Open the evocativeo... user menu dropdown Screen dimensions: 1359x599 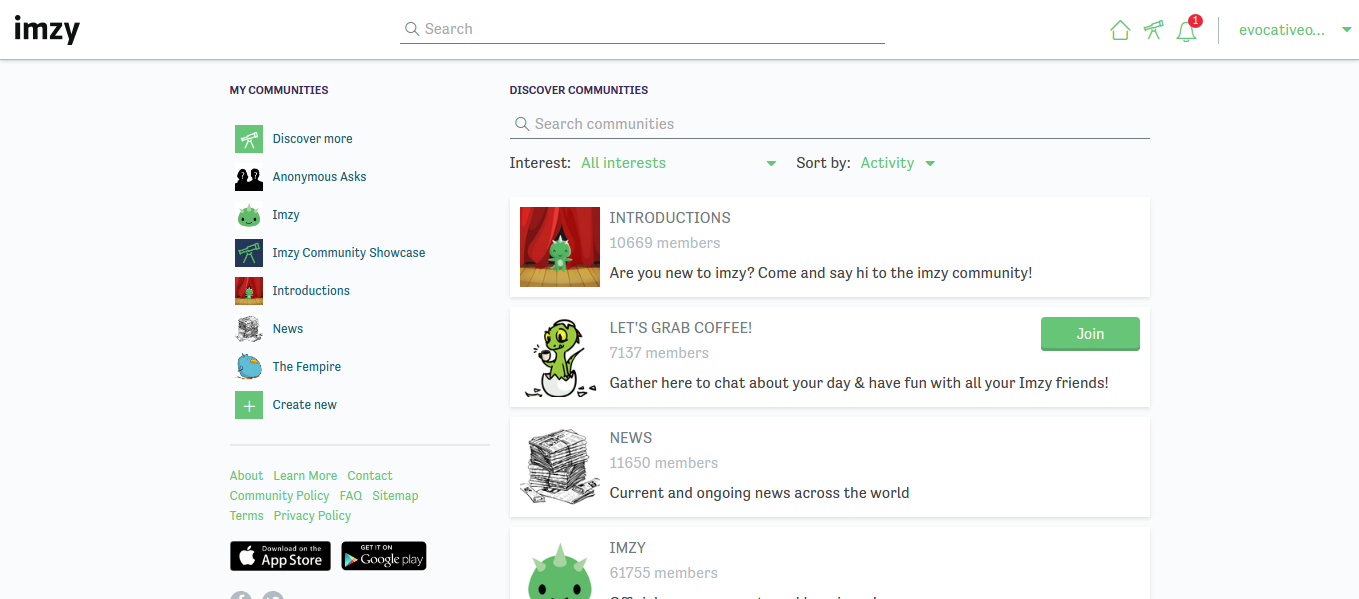coord(1295,30)
